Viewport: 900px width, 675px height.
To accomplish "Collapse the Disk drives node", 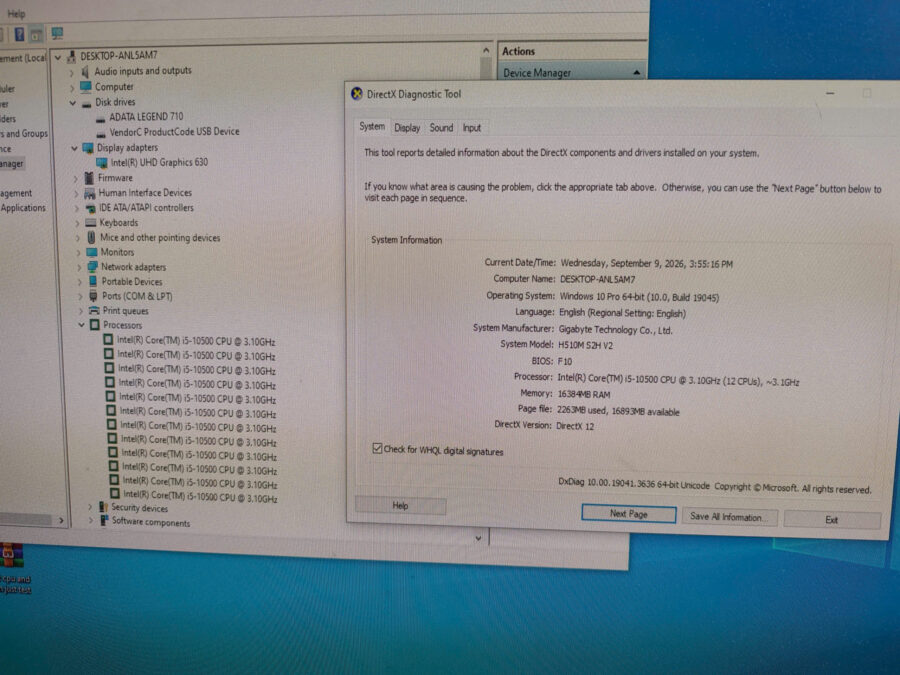I will tap(72, 103).
